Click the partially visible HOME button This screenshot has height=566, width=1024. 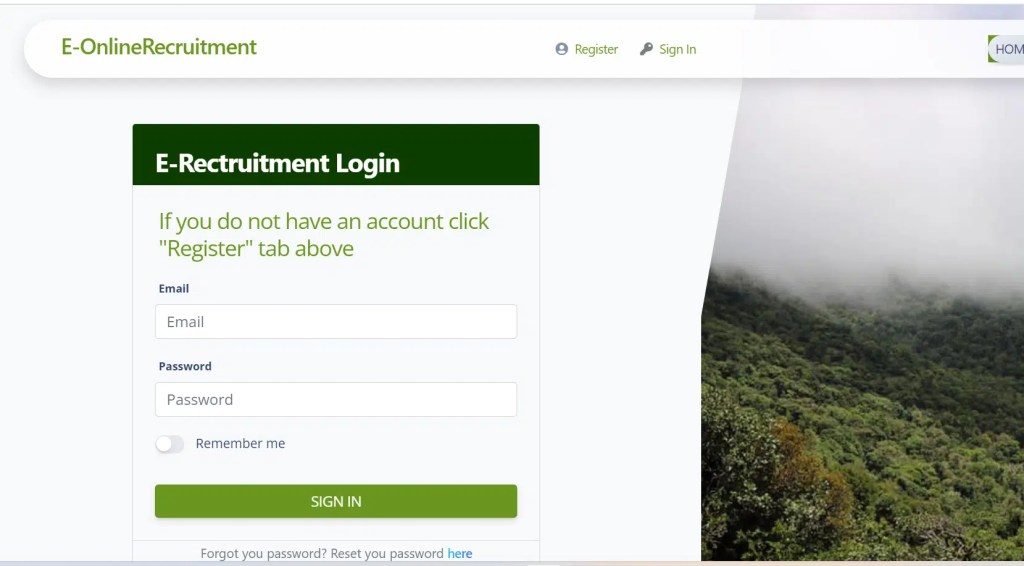(1006, 49)
